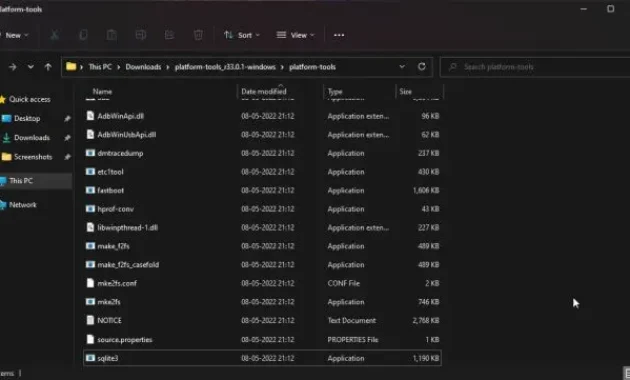The width and height of the screenshot is (630, 380).
Task: Open the New item menu
Action: click(15, 35)
